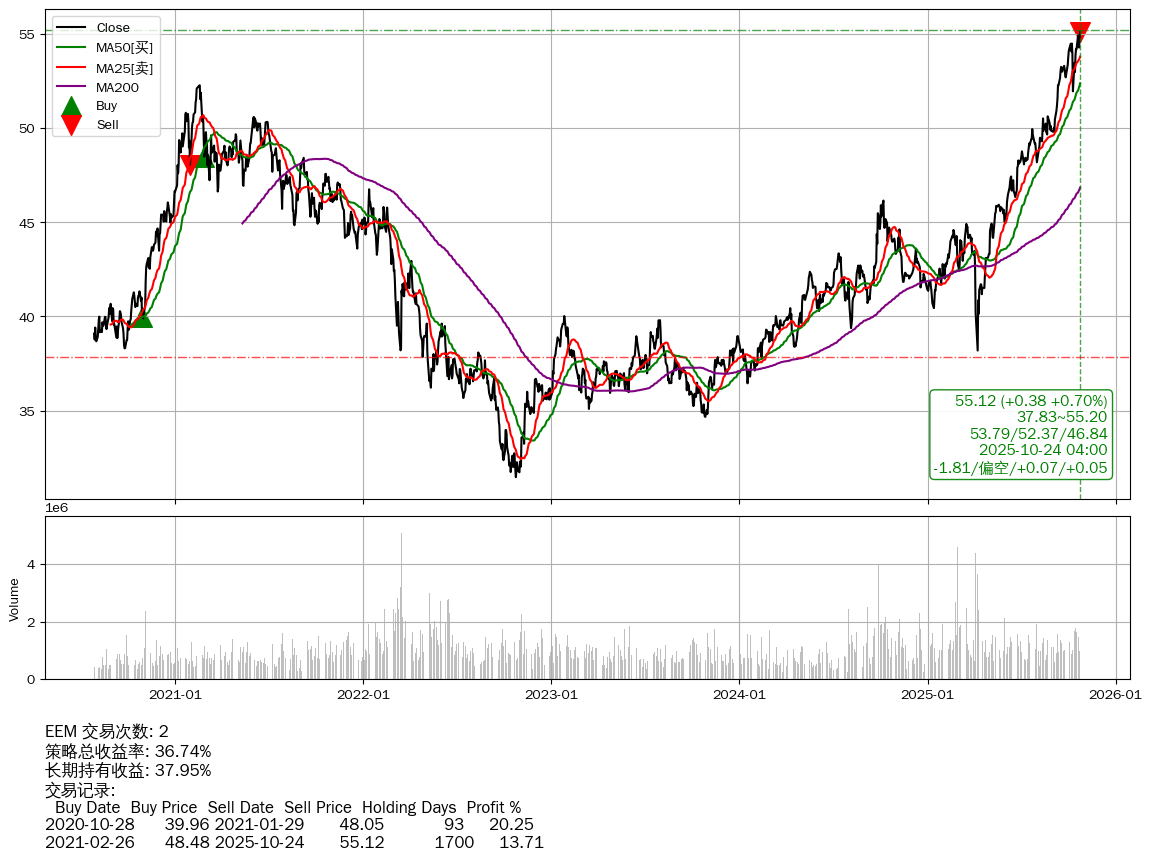Screen dimensions: 1152x860
Task: Click the green buy marker from February 2021
Action: coord(204,157)
